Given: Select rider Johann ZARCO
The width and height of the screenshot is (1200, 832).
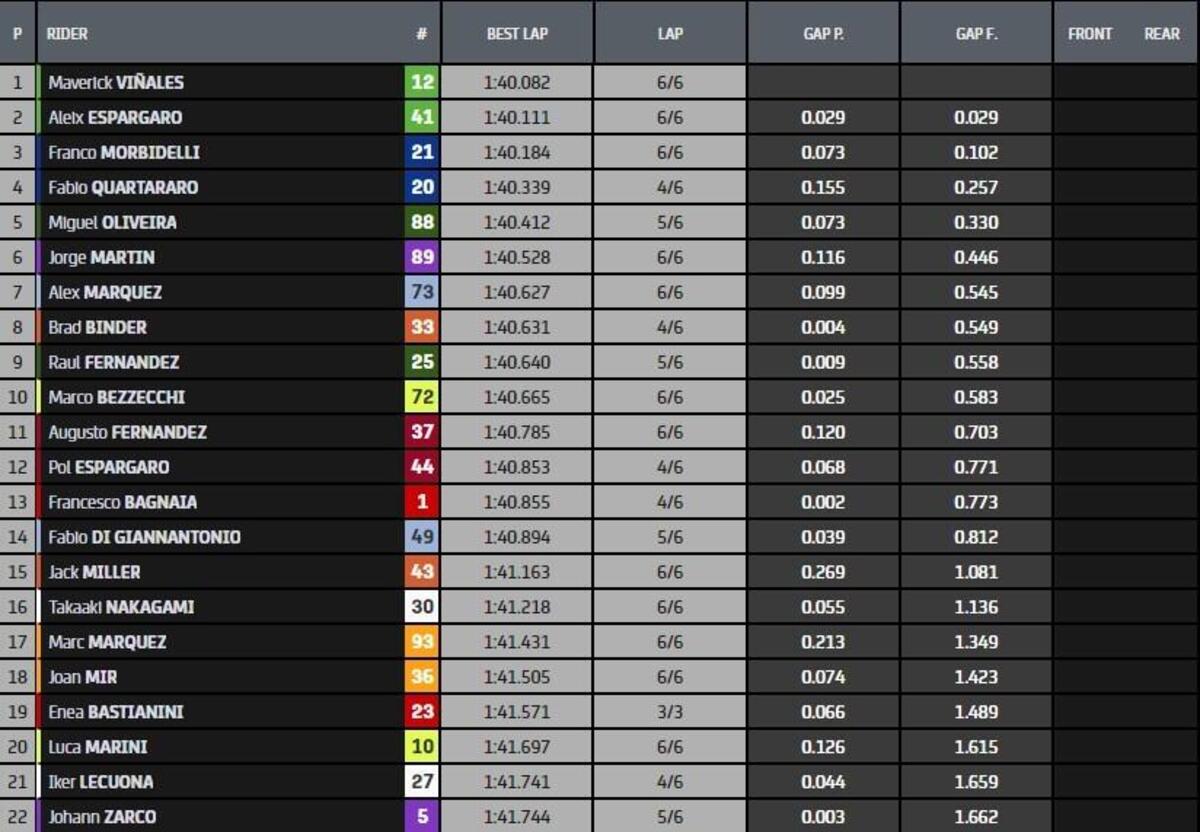Looking at the screenshot, I should (x=102, y=817).
